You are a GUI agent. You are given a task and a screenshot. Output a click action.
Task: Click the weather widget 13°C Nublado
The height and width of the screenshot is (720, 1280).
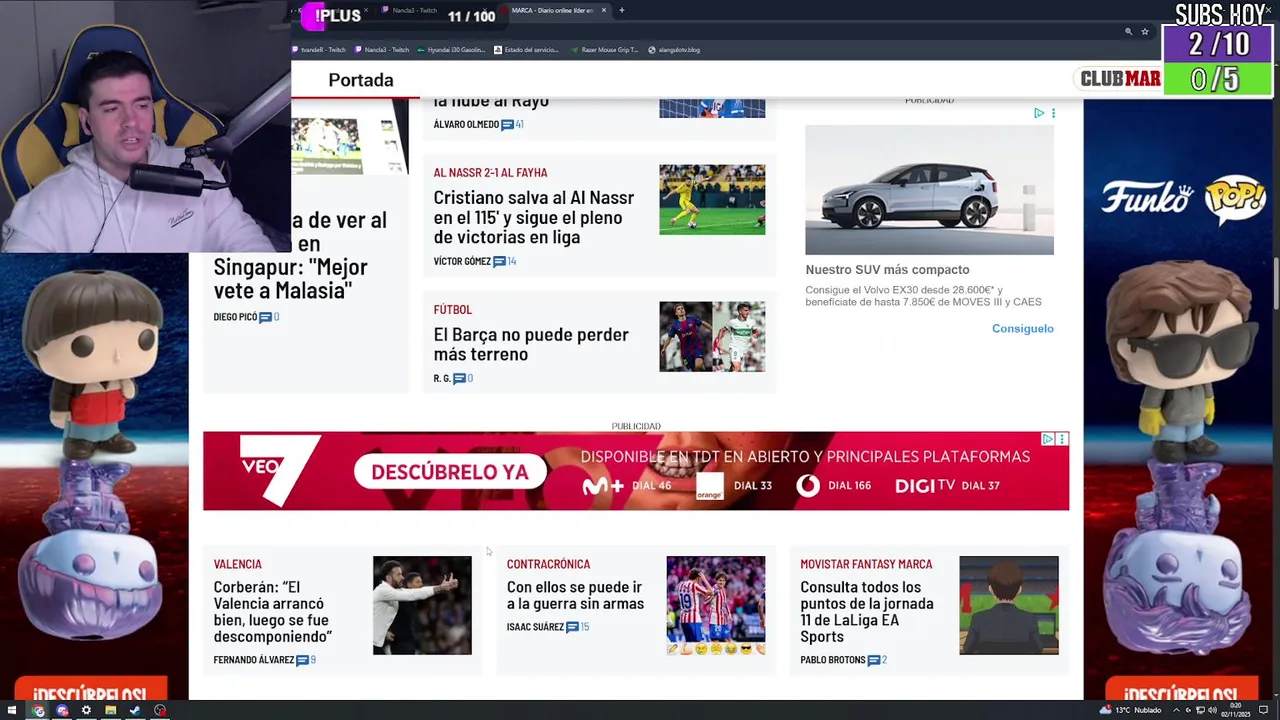(x=1130, y=710)
